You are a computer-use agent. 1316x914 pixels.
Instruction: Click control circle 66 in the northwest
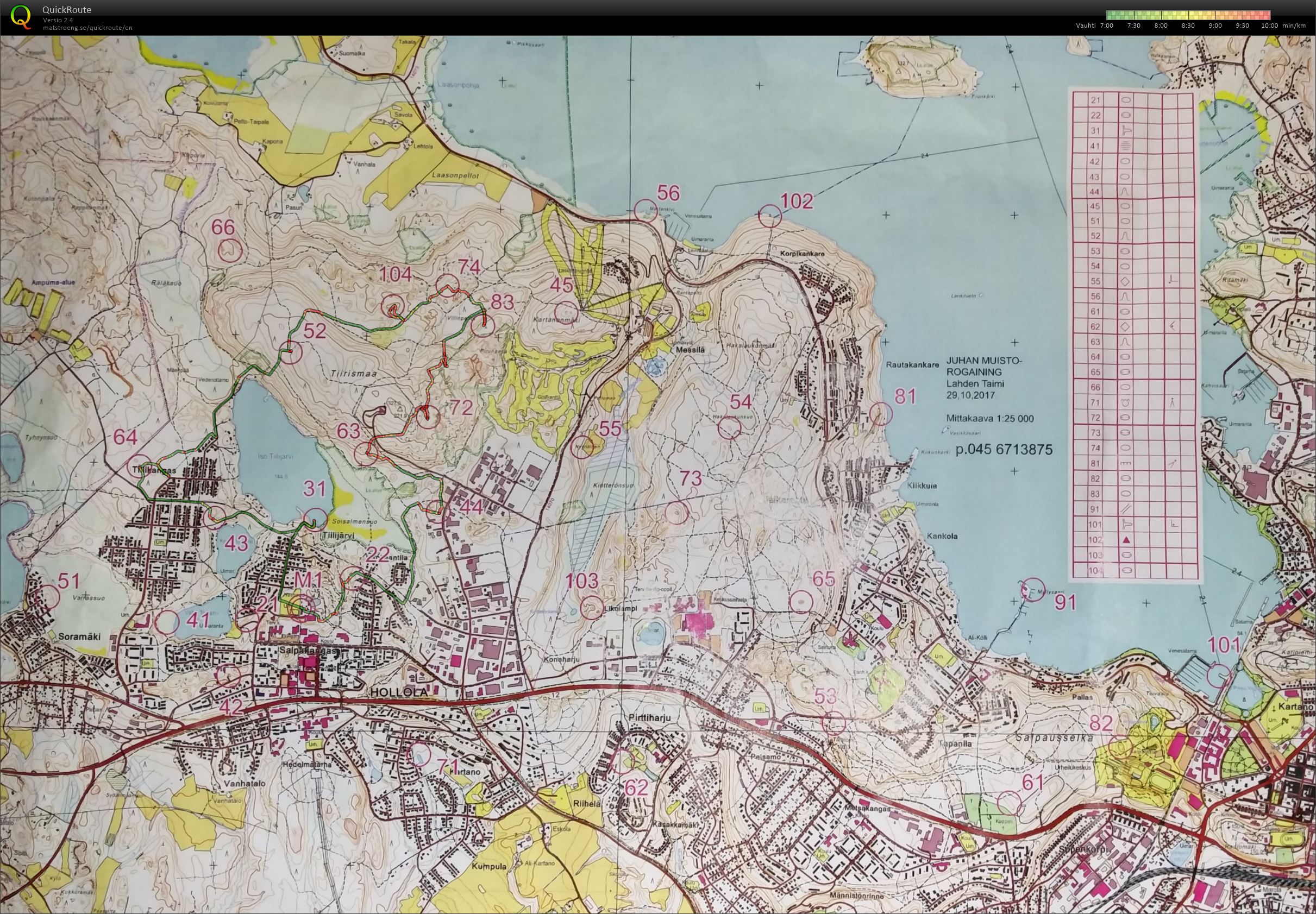(230, 250)
